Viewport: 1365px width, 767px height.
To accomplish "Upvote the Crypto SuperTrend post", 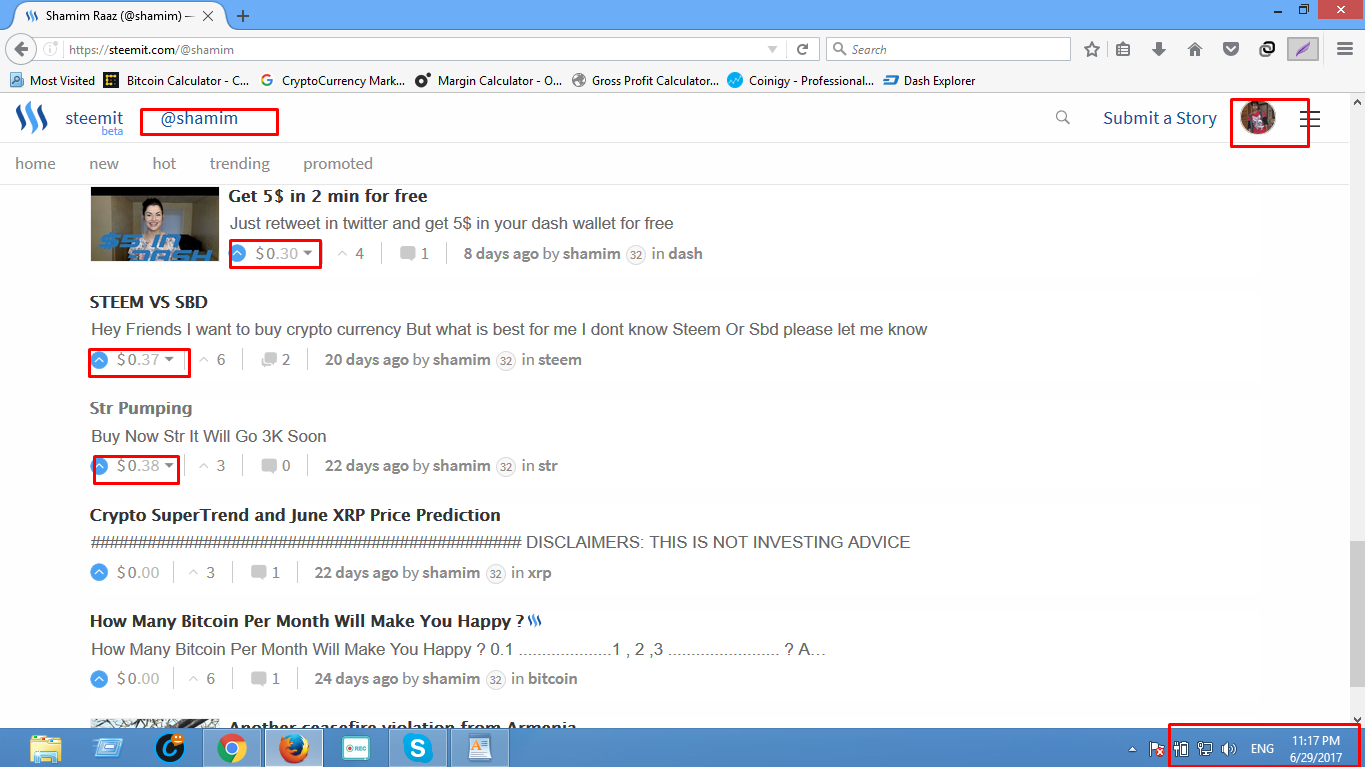I will (99, 573).
